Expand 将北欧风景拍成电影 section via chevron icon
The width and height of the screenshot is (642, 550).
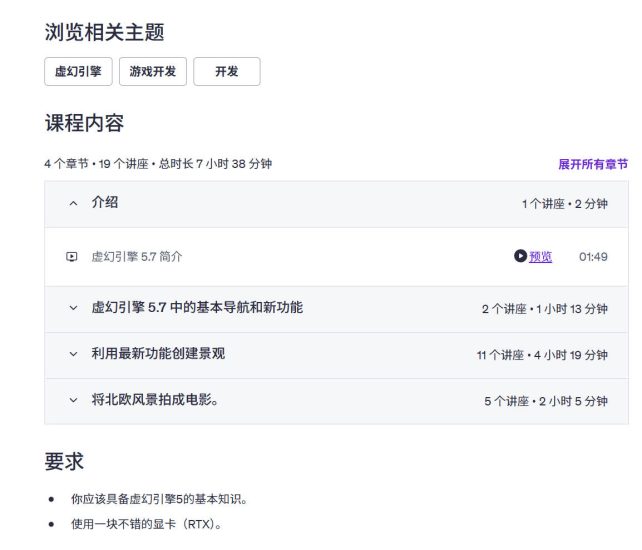tap(72, 401)
